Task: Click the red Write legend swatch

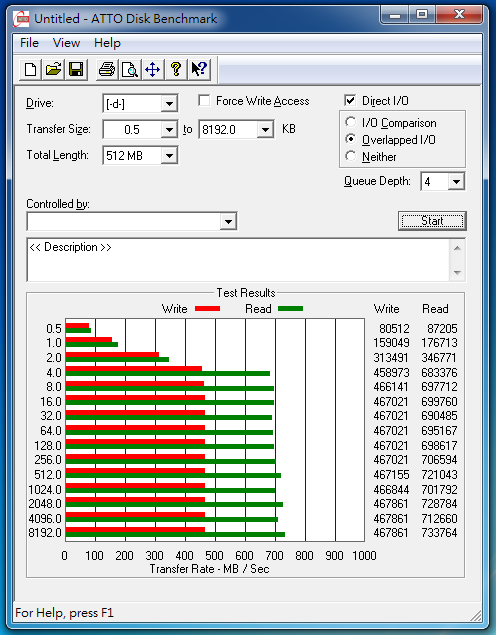Action: pyautogui.click(x=207, y=309)
